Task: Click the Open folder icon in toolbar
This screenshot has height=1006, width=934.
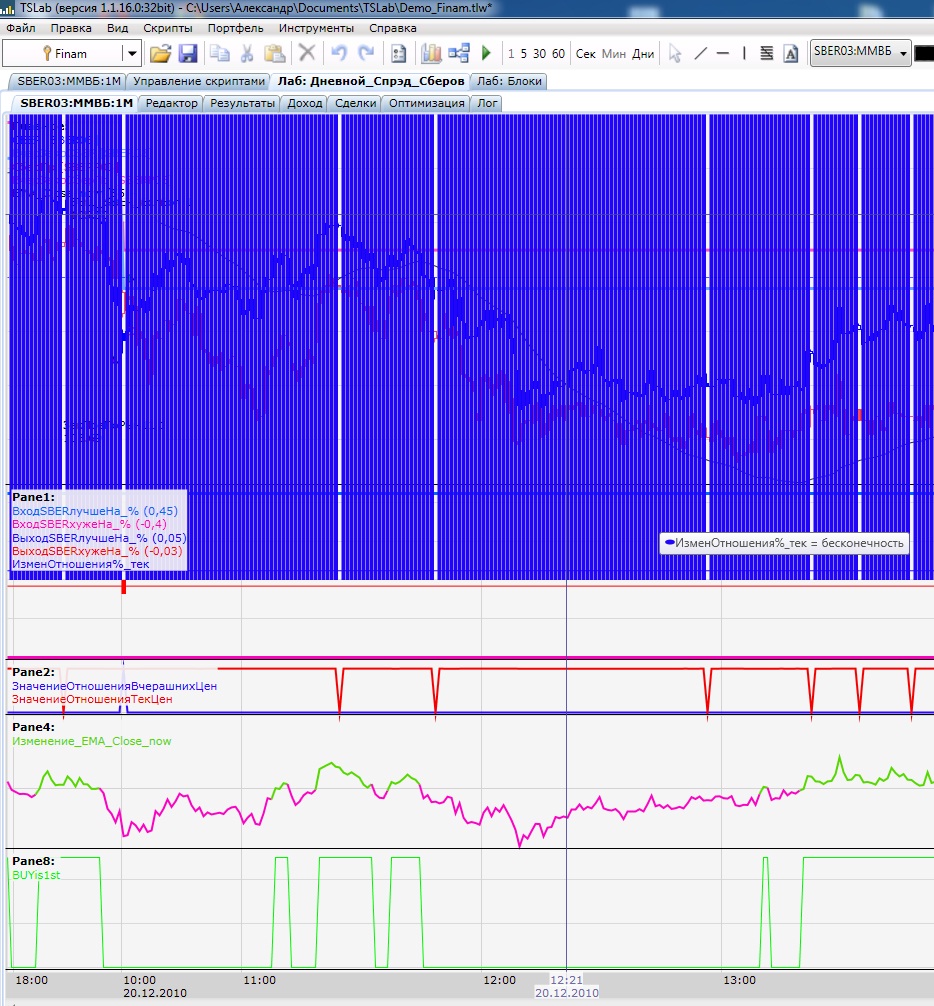Action: click(160, 54)
